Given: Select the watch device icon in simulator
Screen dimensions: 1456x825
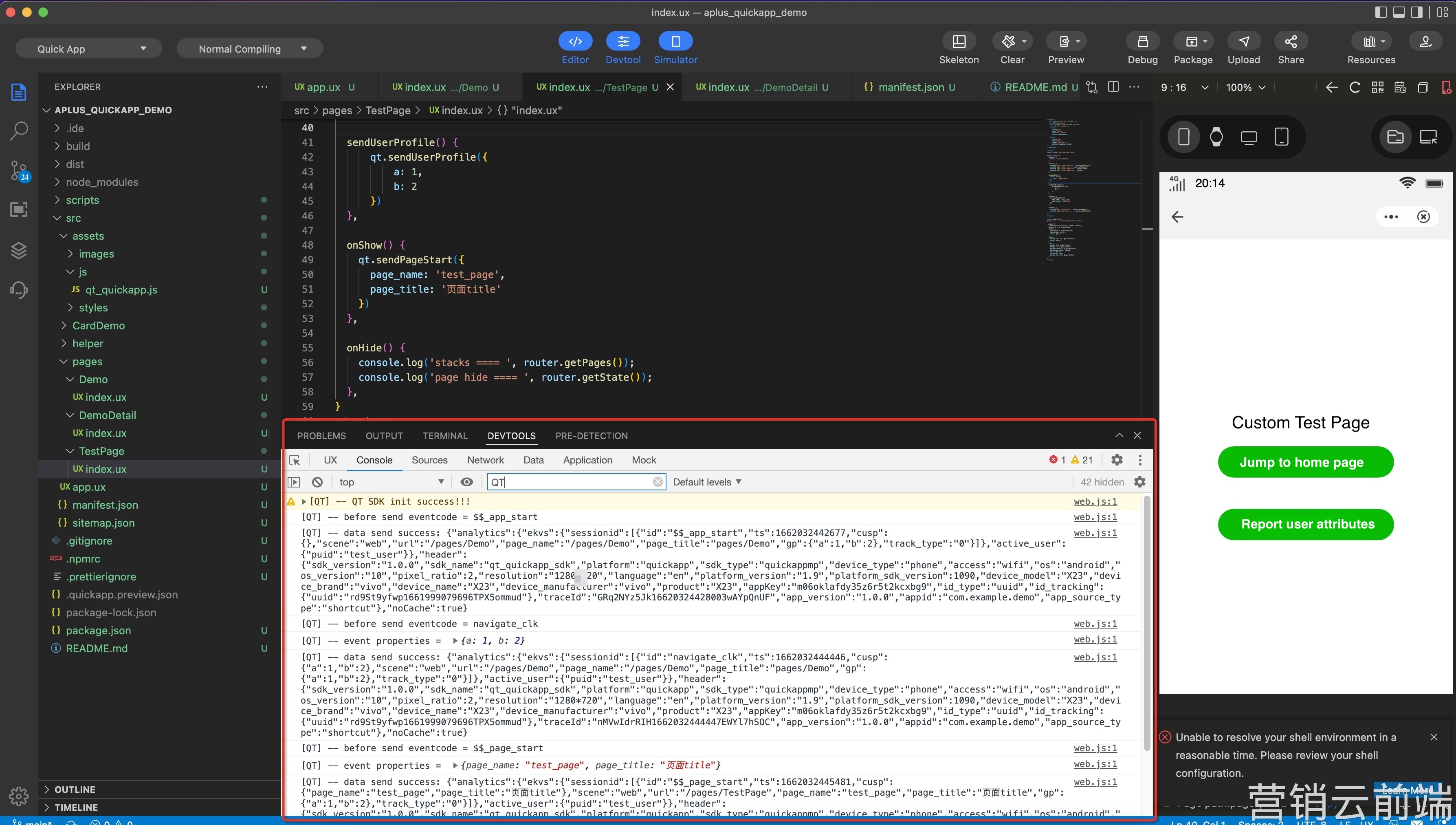Looking at the screenshot, I should 1216,137.
